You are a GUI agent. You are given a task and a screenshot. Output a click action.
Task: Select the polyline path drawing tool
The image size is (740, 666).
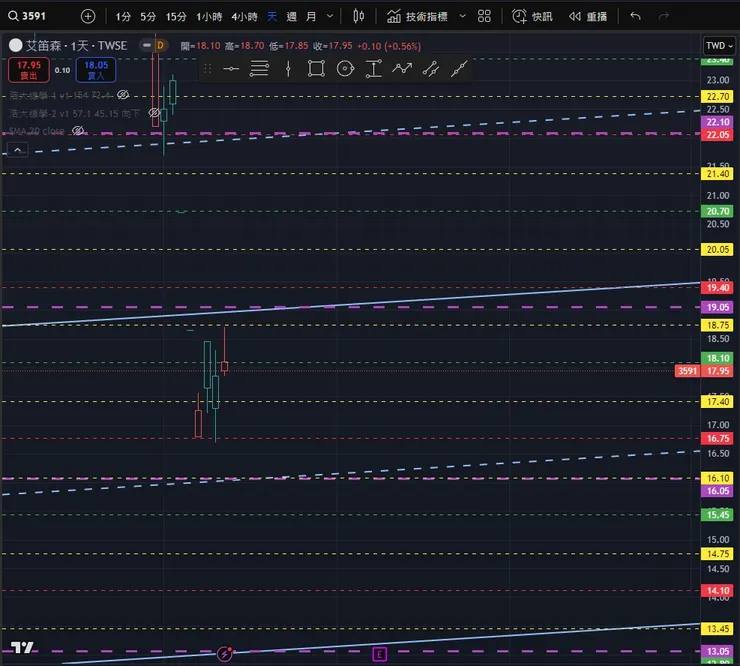coord(402,69)
